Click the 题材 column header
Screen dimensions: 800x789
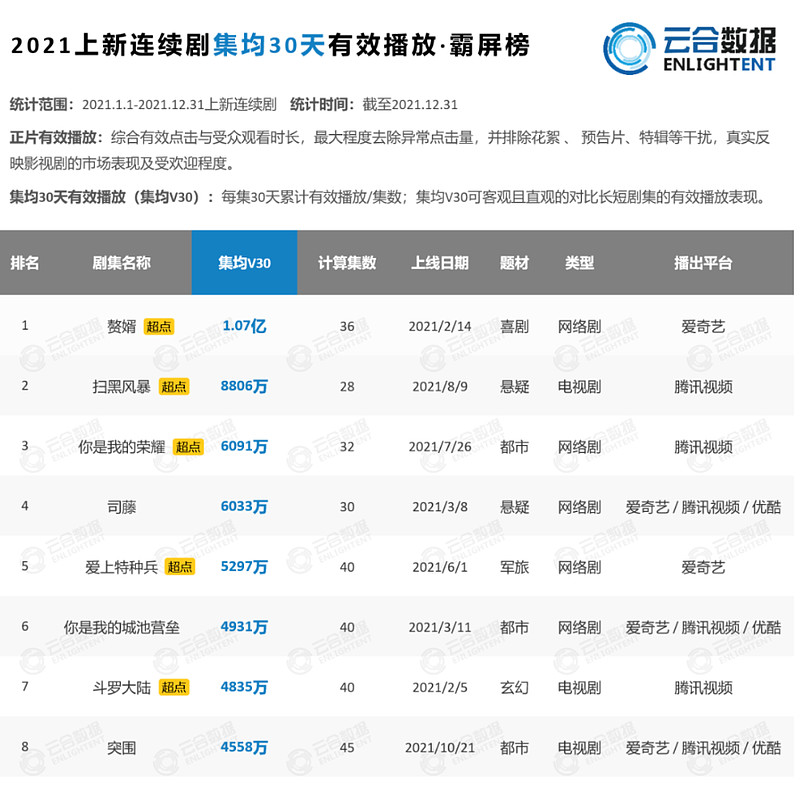coord(514,262)
